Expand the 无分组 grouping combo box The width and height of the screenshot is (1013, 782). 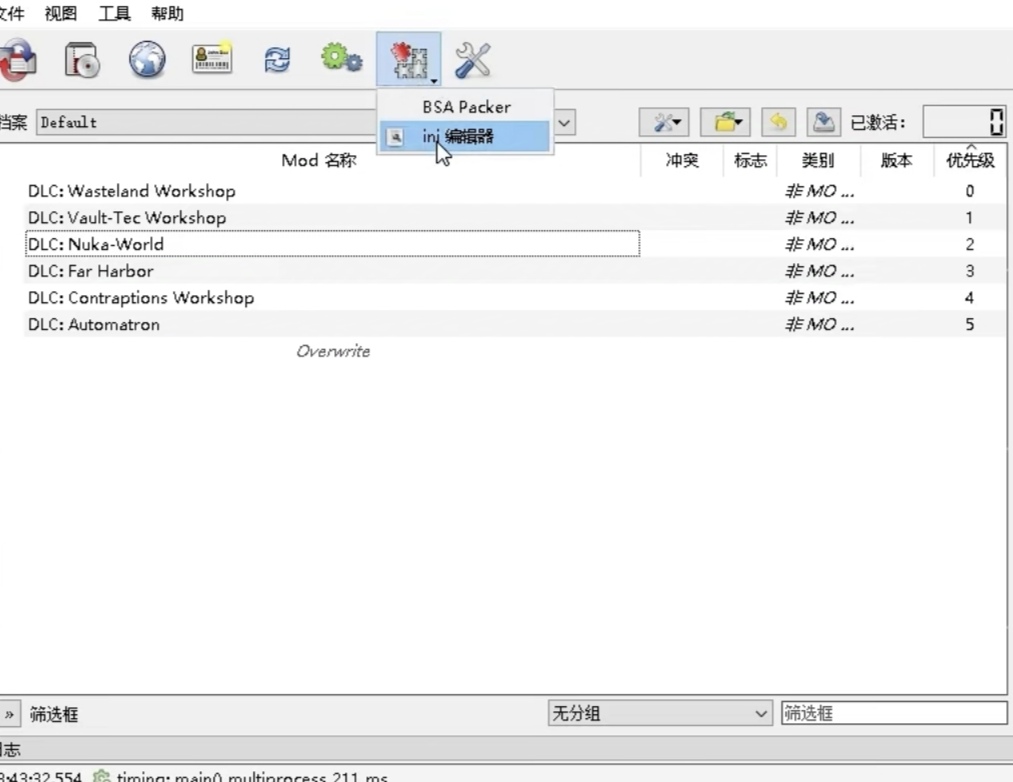660,713
